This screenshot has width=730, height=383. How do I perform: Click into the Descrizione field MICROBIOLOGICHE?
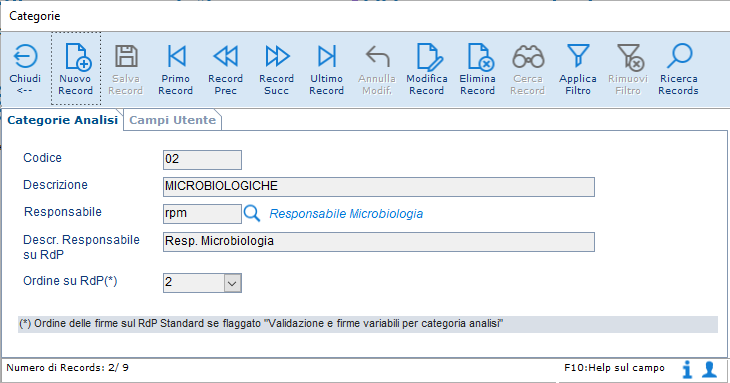[379, 187]
